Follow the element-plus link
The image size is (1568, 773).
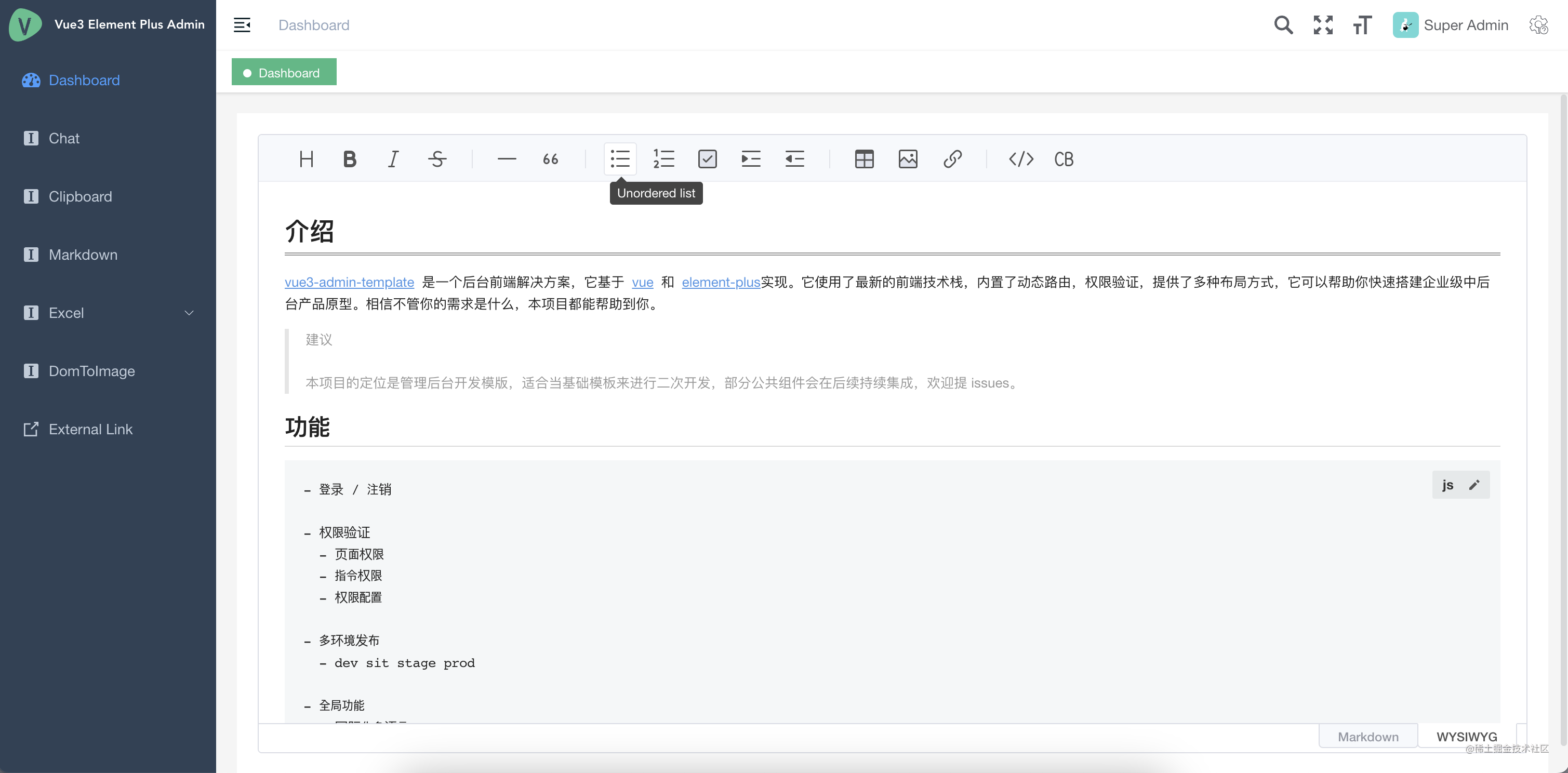[x=721, y=282]
